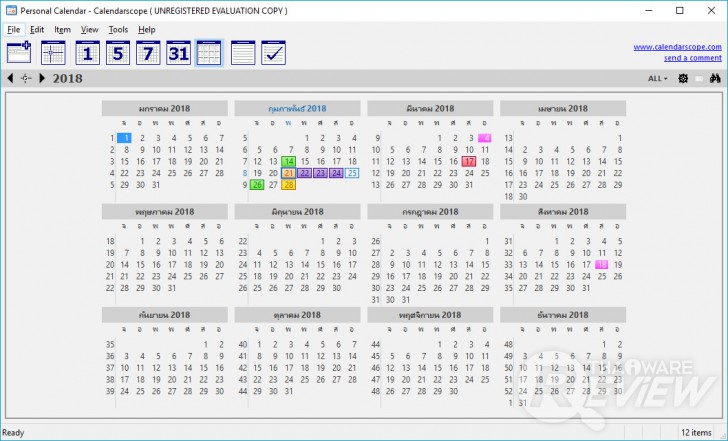This screenshot has width=728, height=441.
Task: Go to next year arrow
Action: pos(42,78)
